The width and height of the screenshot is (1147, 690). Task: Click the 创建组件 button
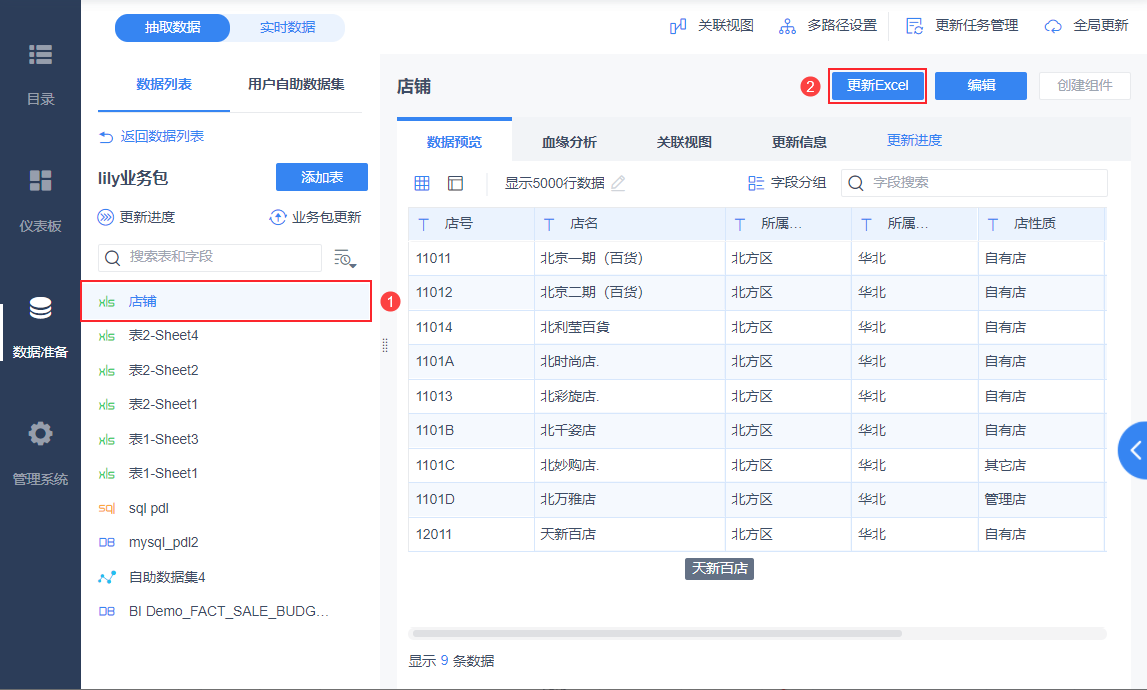click(1085, 86)
